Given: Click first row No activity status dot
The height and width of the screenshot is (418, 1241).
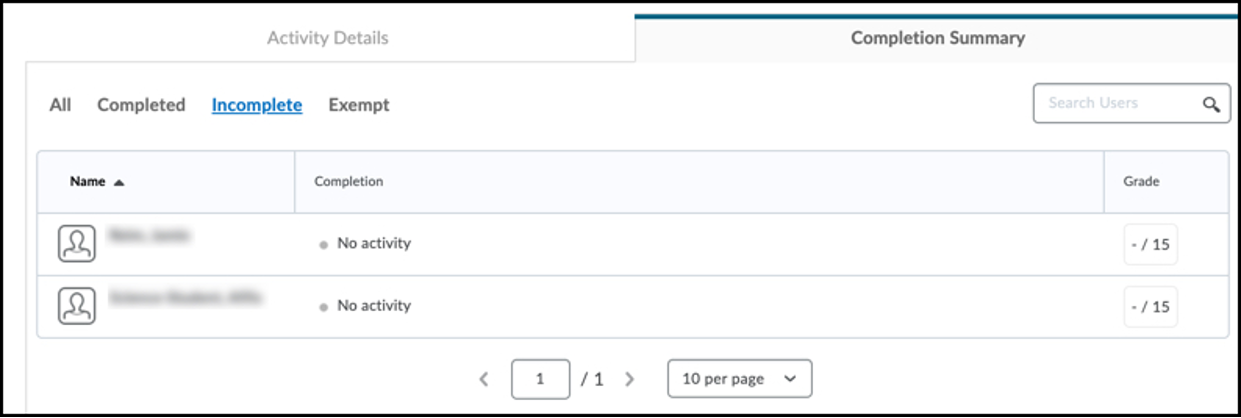Looking at the screenshot, I should pyautogui.click(x=323, y=245).
